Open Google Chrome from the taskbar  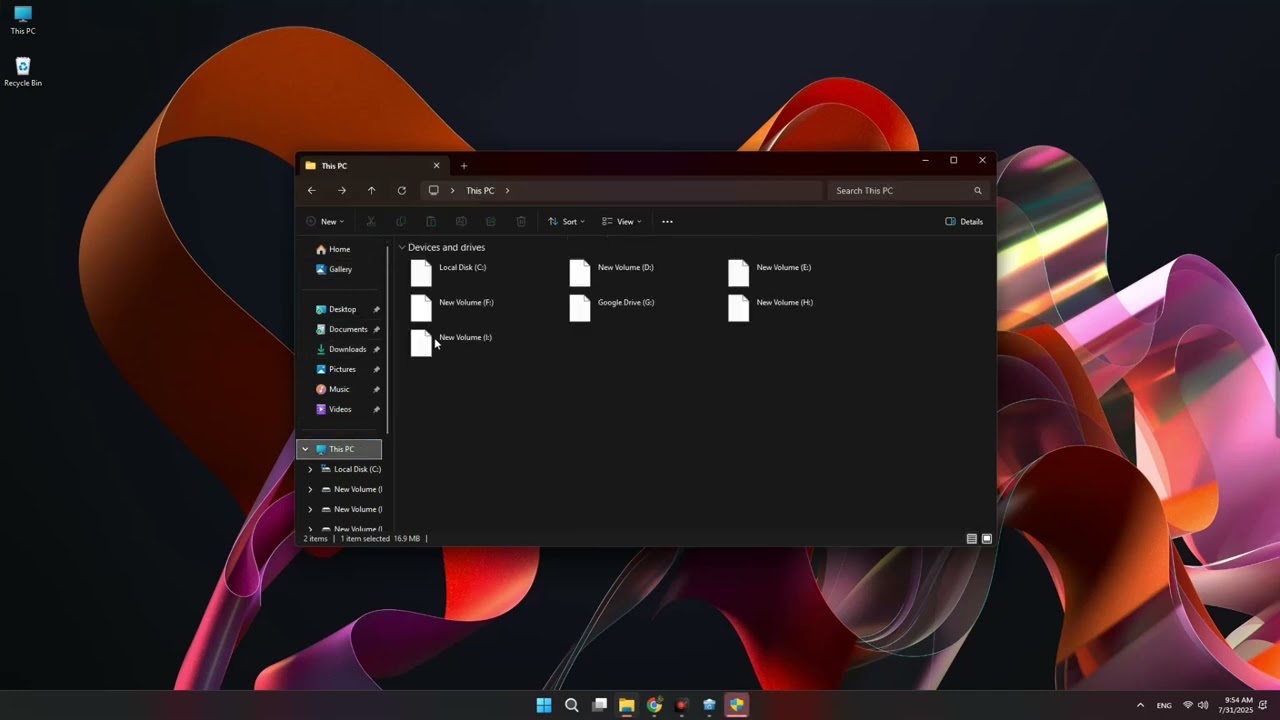tap(654, 705)
